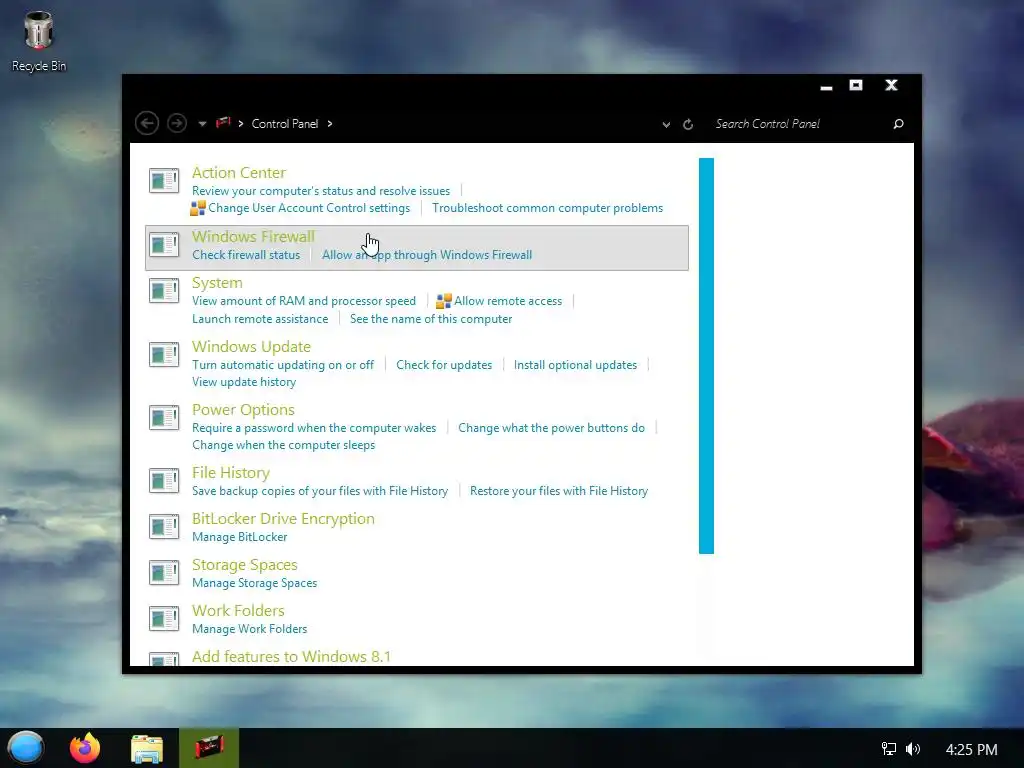Click the BitLocker Drive Encryption icon
This screenshot has width=1024, height=768.
pos(164,526)
